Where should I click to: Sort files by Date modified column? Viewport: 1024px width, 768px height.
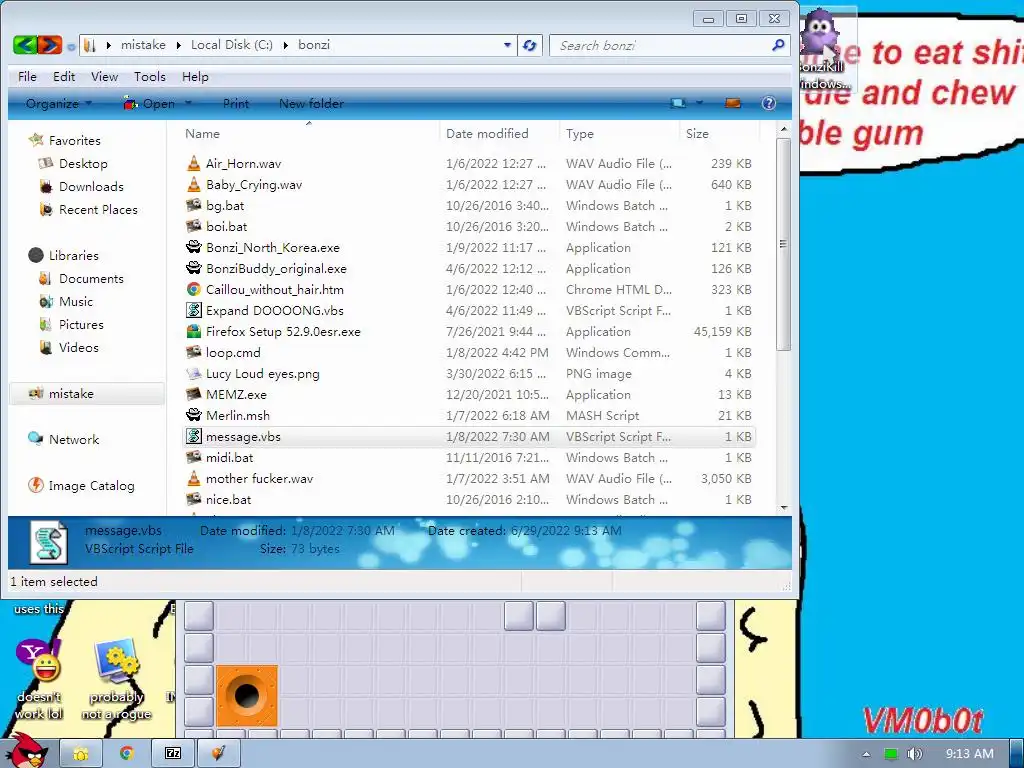[x=487, y=133]
